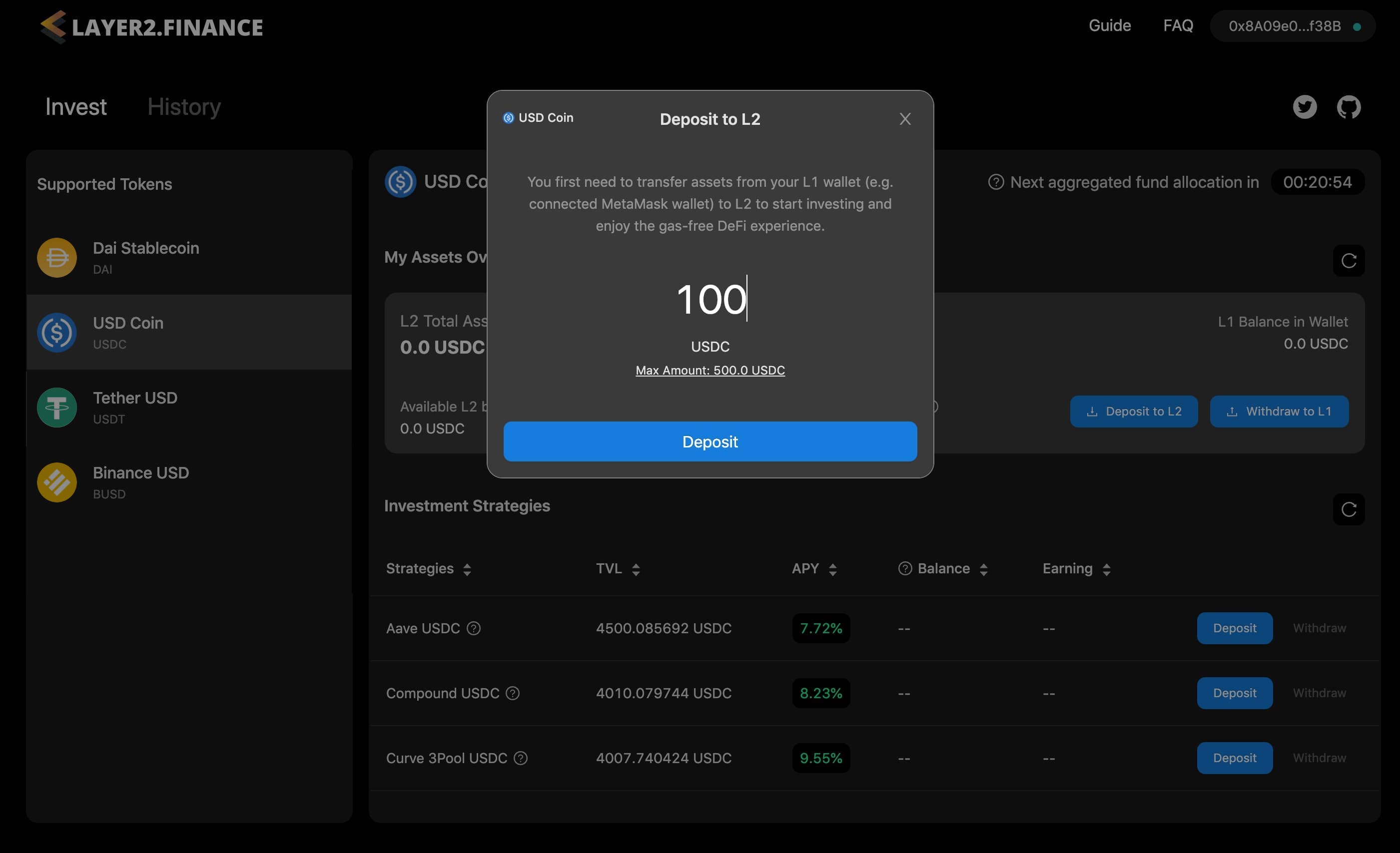
Task: Click the Layer2.Finance logo
Action: coord(151,26)
